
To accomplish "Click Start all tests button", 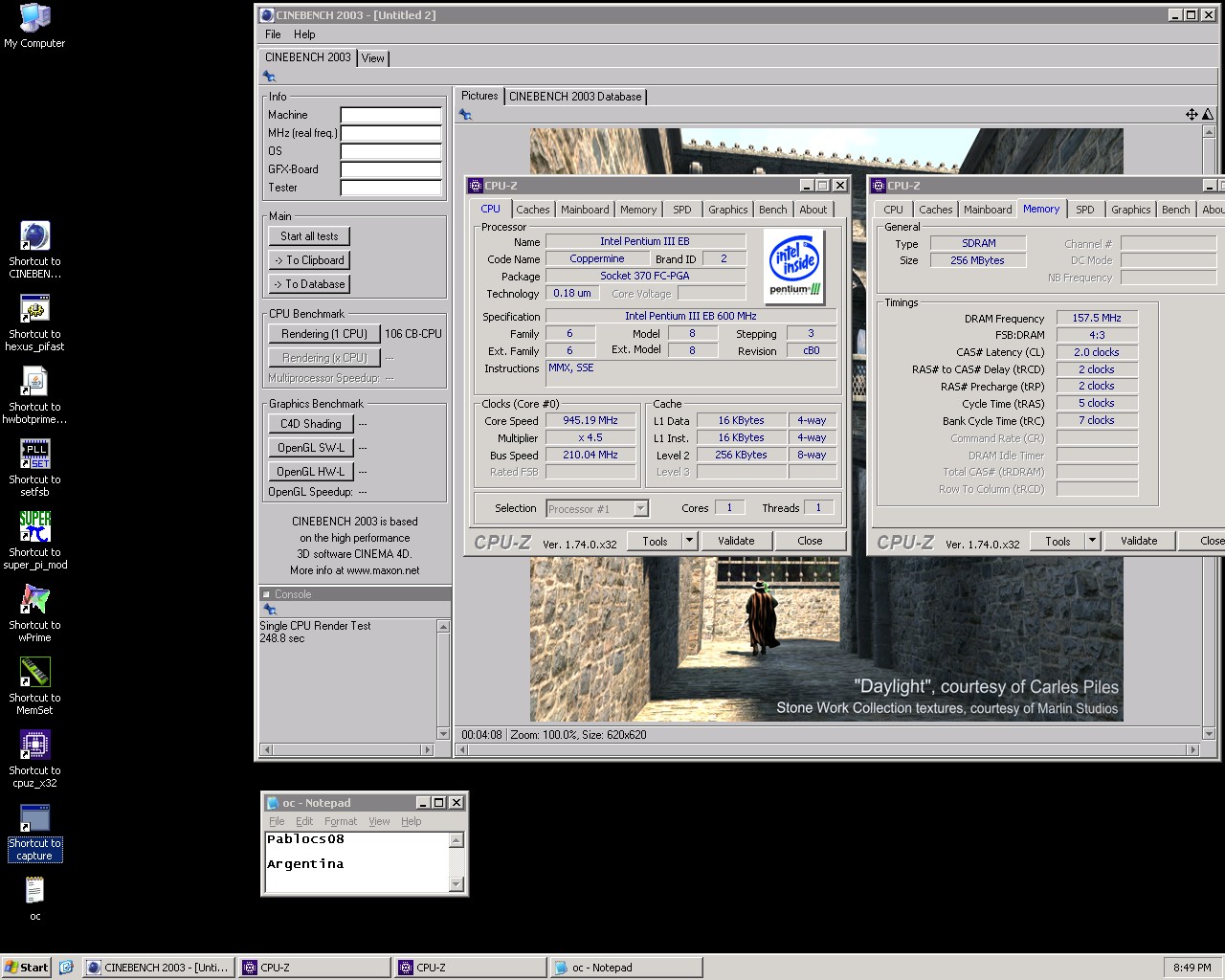I will coord(309,236).
